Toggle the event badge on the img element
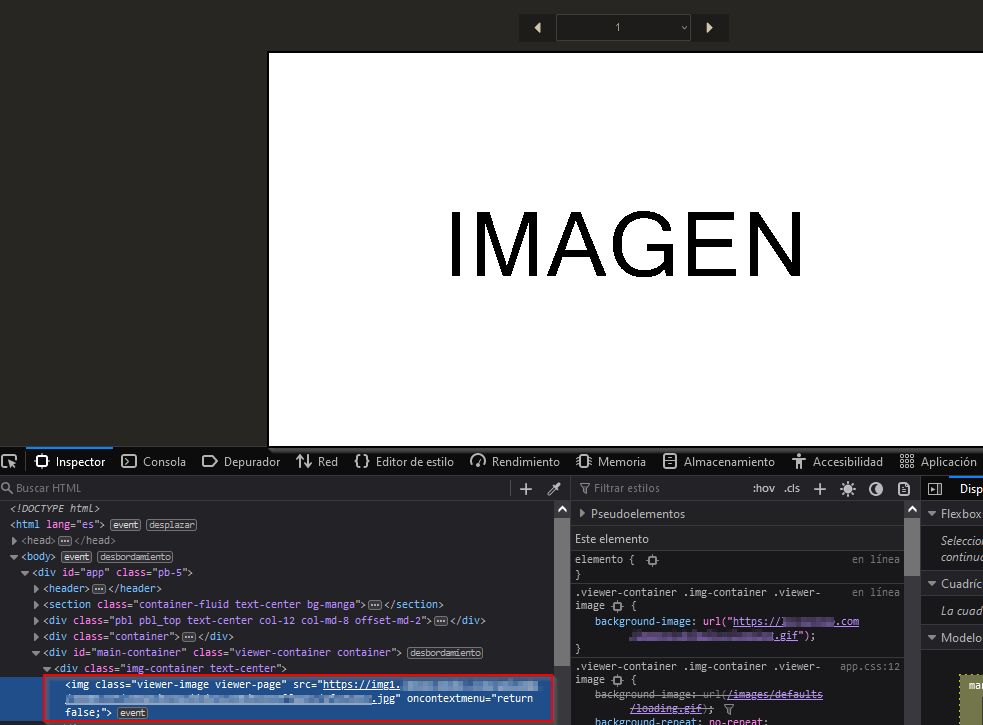This screenshot has height=725, width=983. tap(132, 711)
